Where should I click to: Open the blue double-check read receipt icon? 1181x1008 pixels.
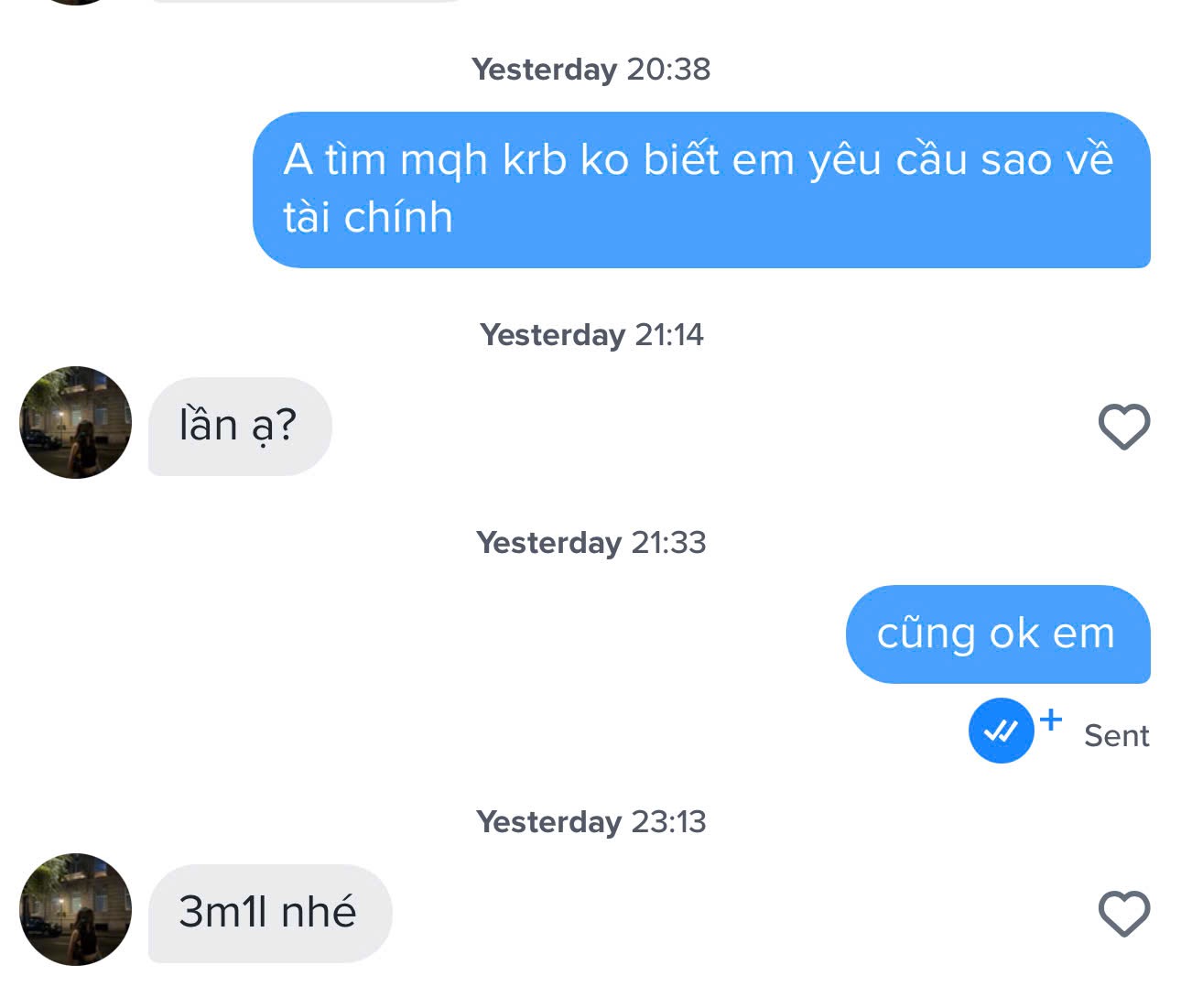(1001, 731)
